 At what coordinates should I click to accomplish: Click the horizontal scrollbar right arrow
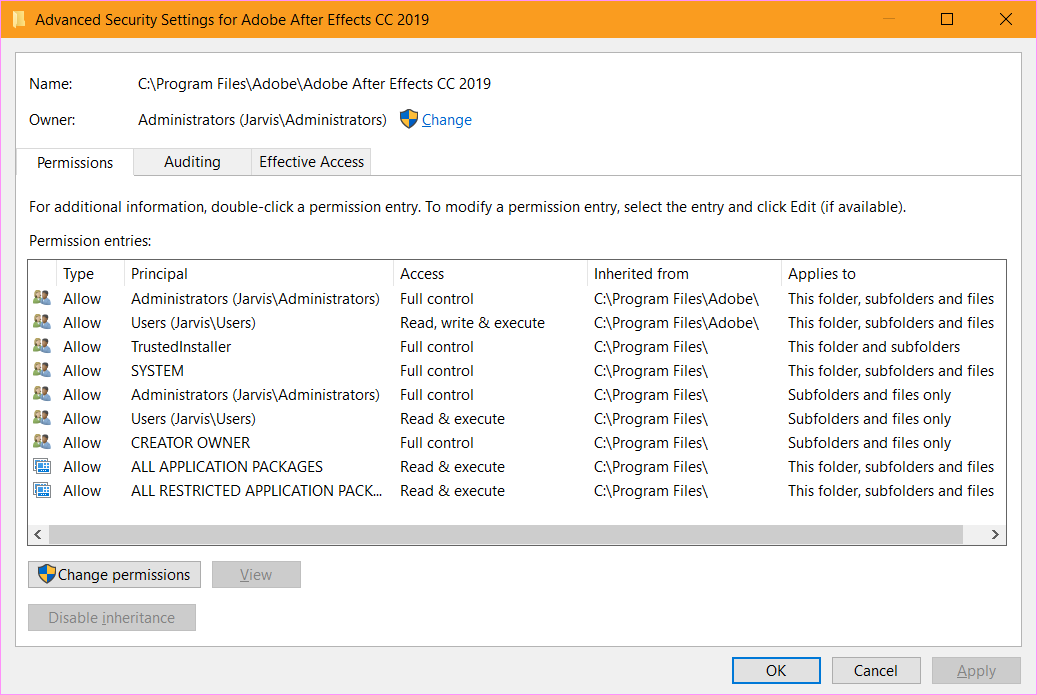(995, 534)
